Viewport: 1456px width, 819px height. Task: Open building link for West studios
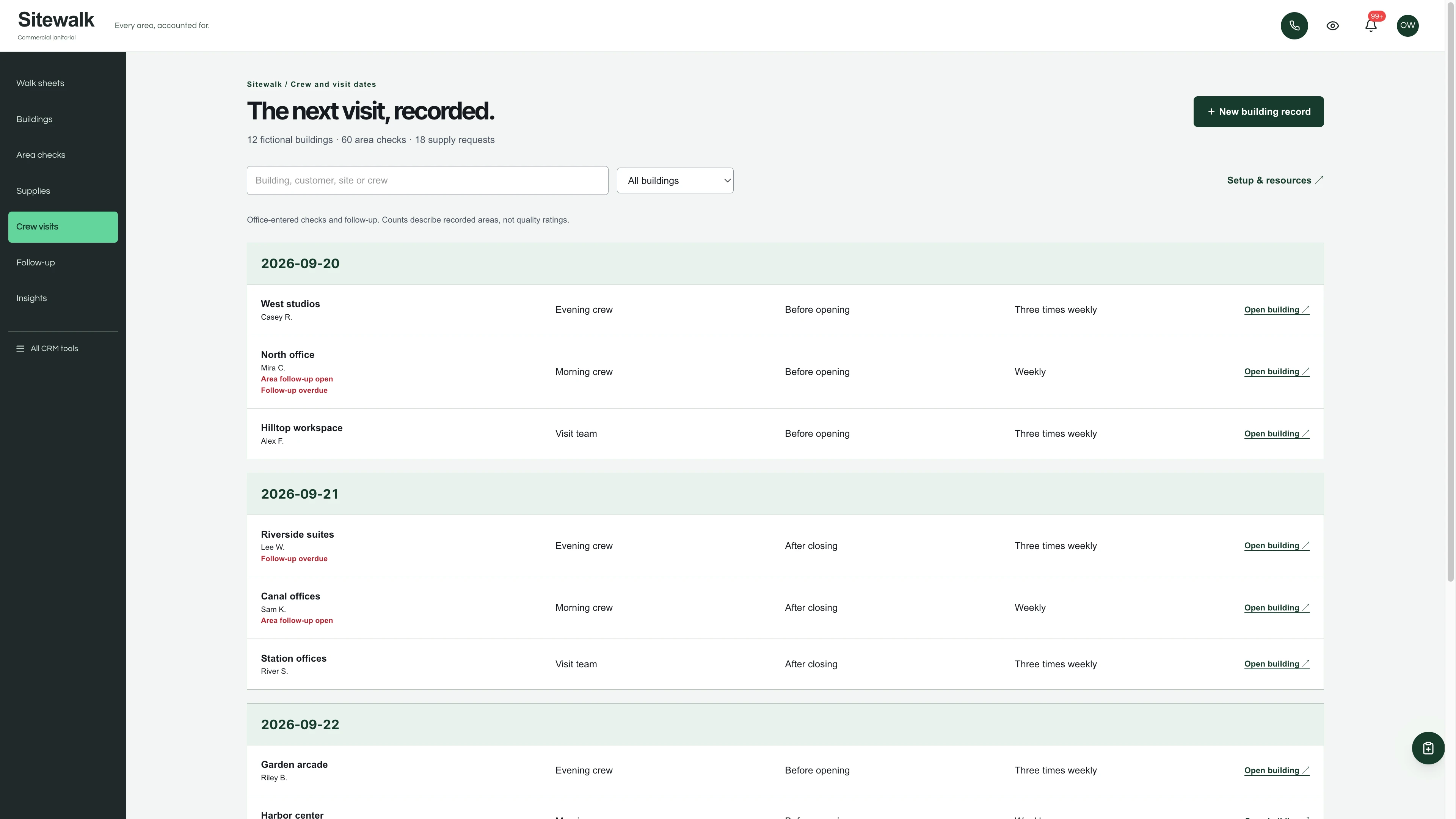1276,310
